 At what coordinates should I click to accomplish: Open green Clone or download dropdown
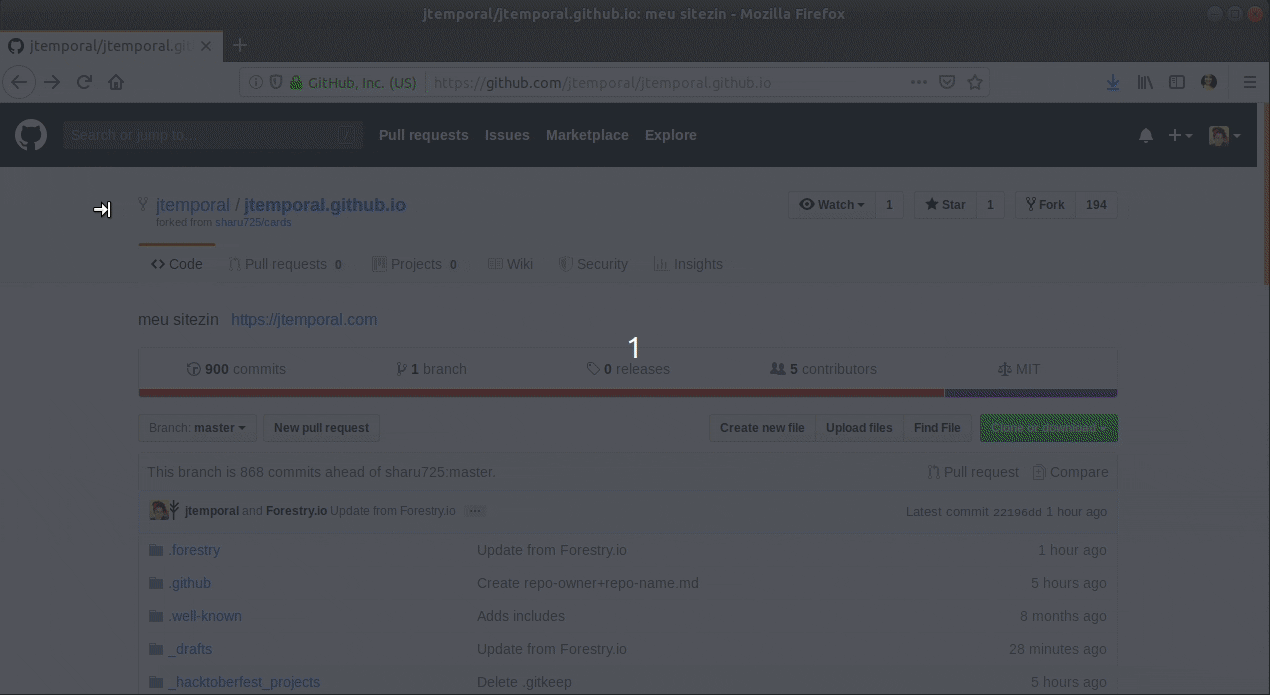(1049, 428)
